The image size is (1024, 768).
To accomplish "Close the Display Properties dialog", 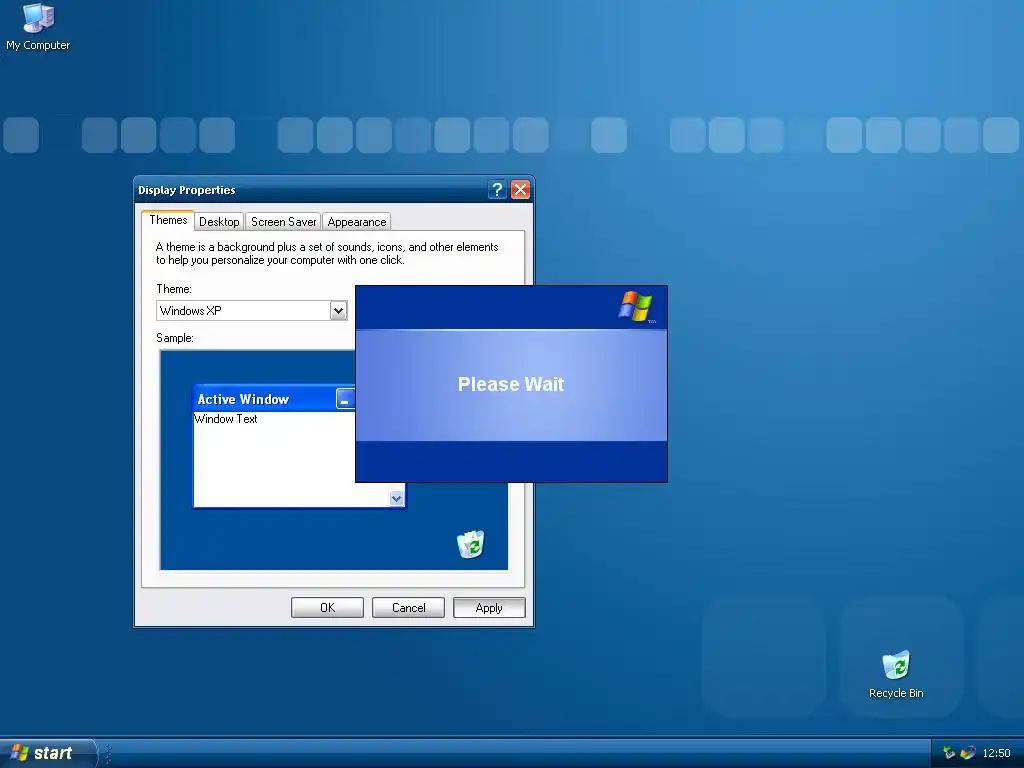I will (x=520, y=189).
